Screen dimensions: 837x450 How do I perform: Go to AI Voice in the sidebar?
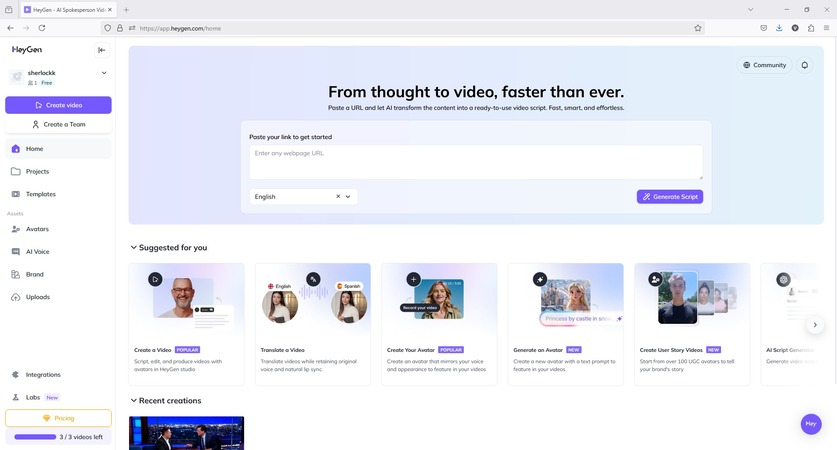(58, 251)
